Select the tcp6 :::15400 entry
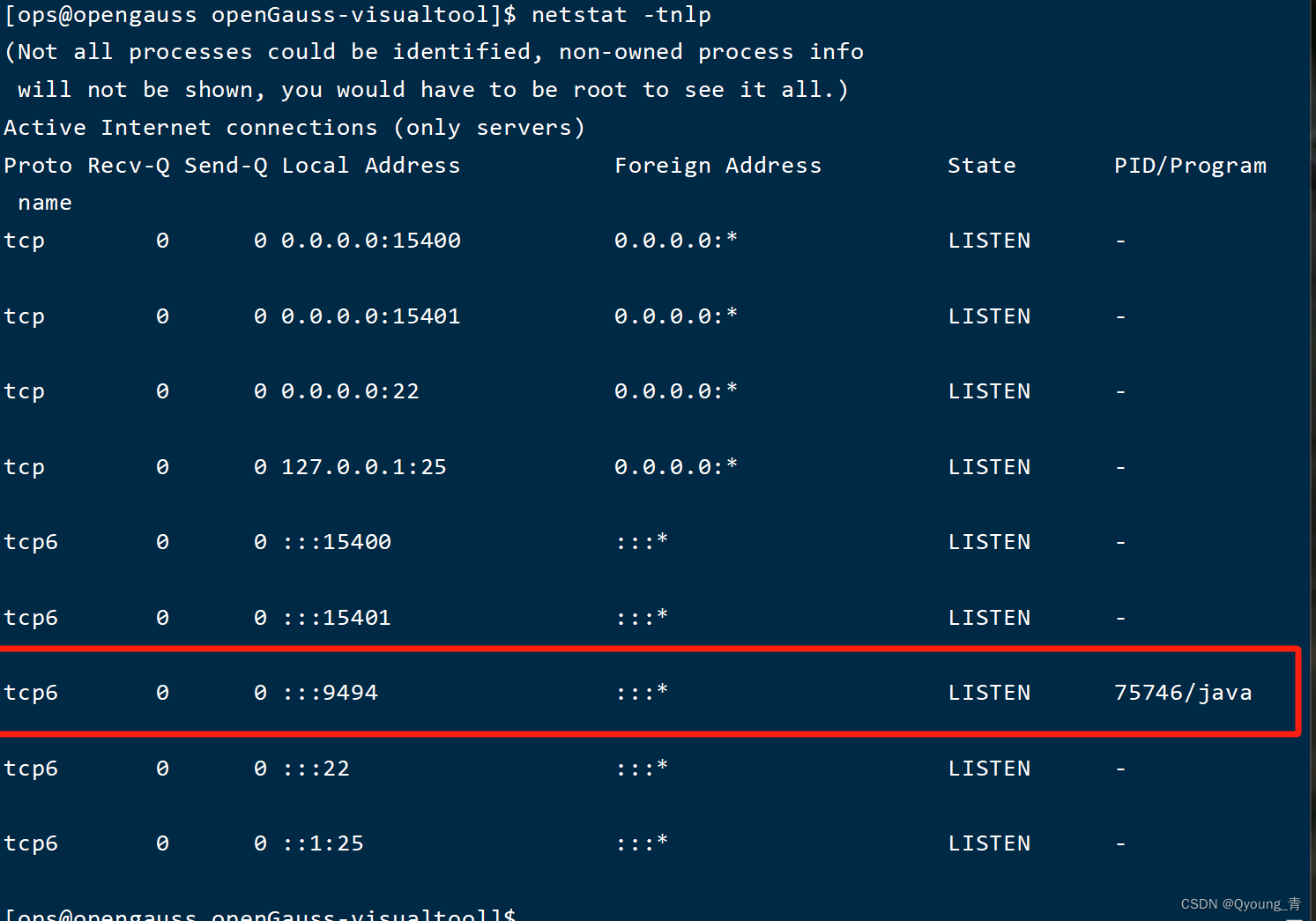1316x921 pixels. pyautogui.click(x=337, y=541)
